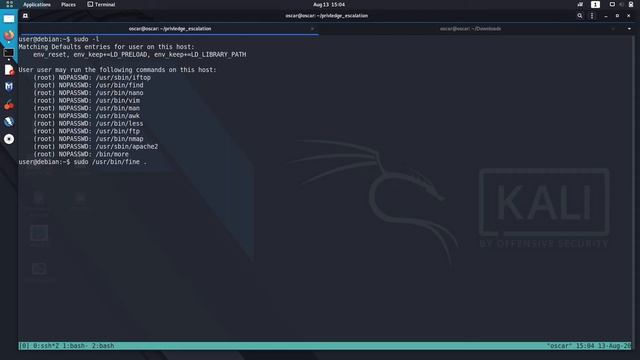Click the display tray icon
The image size is (640, 360).
[612, 4]
